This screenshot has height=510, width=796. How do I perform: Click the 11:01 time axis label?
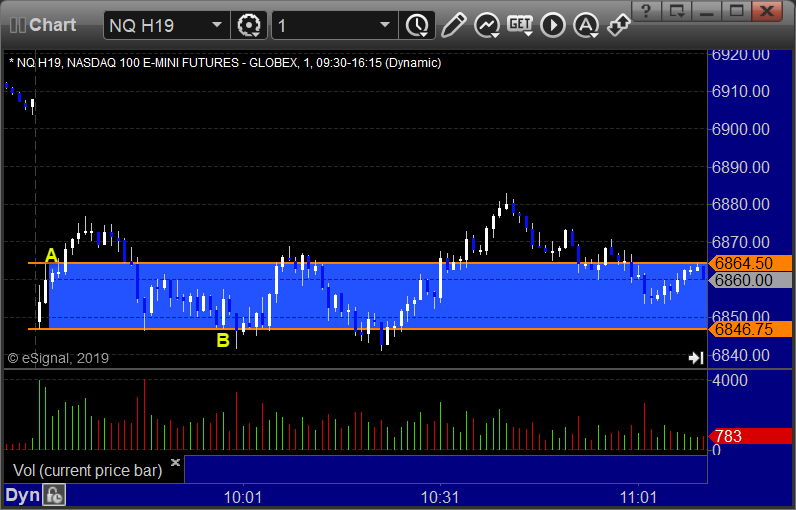pos(638,497)
